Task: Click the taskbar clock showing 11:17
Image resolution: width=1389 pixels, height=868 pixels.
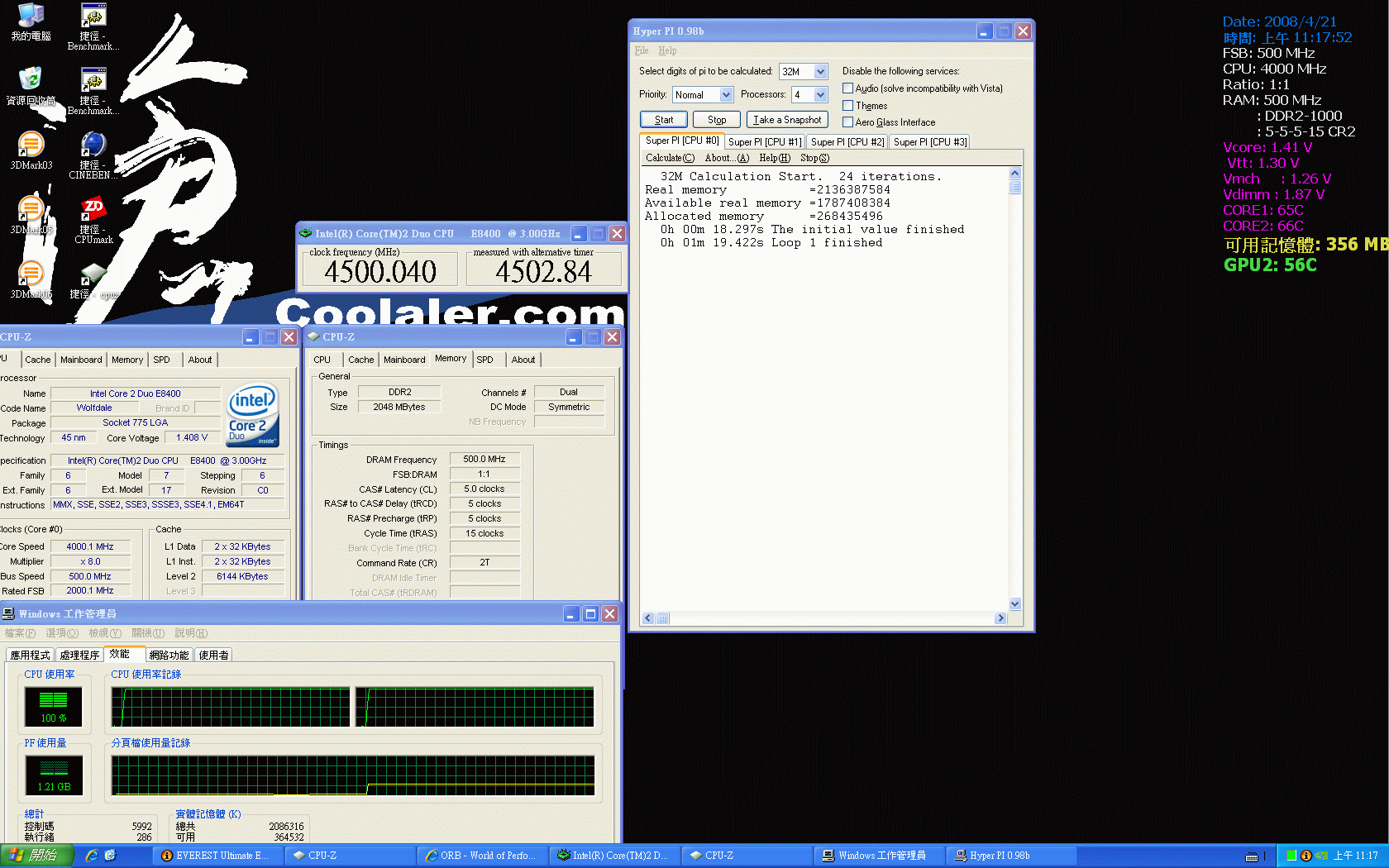Action: pos(1355,856)
